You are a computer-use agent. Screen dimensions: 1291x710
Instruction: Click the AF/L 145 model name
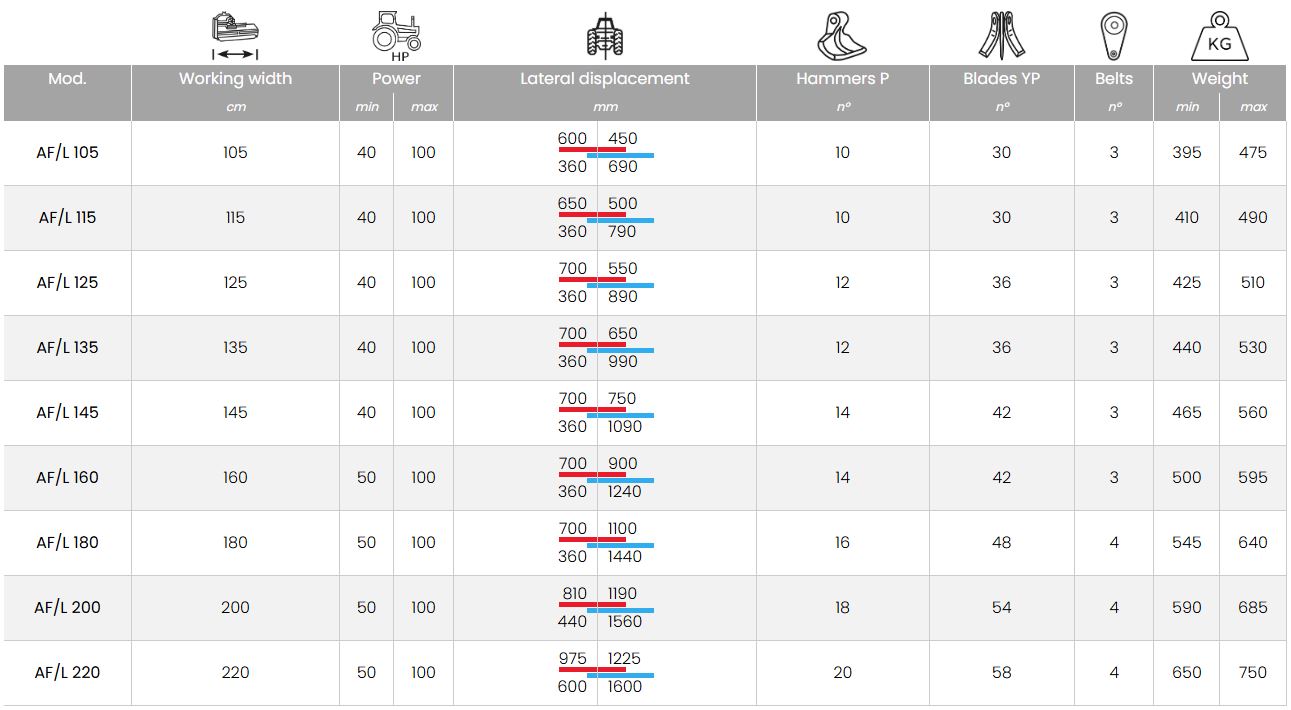pyautogui.click(x=67, y=413)
